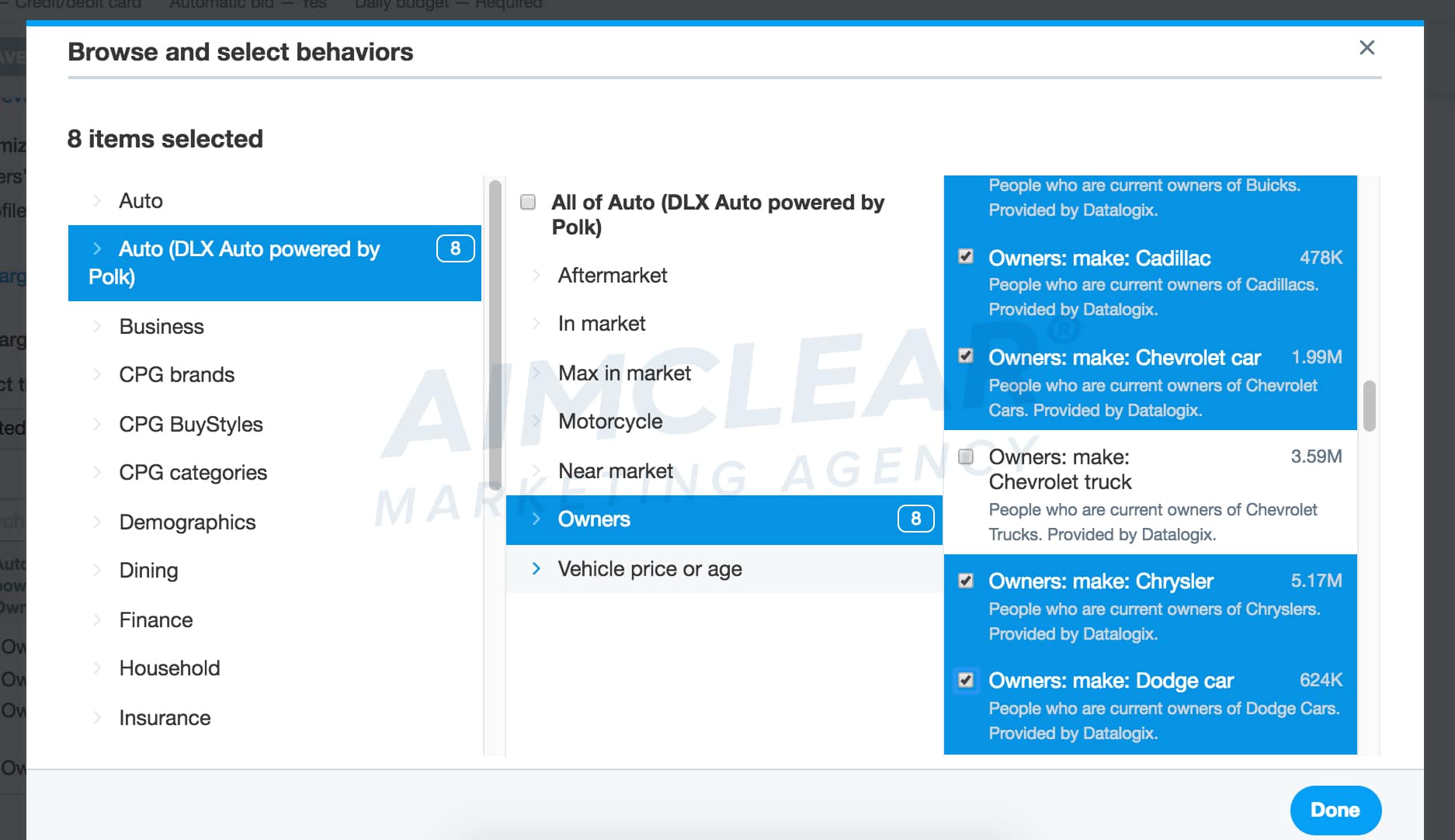Click the Done button
The image size is (1455, 840).
pyautogui.click(x=1335, y=810)
